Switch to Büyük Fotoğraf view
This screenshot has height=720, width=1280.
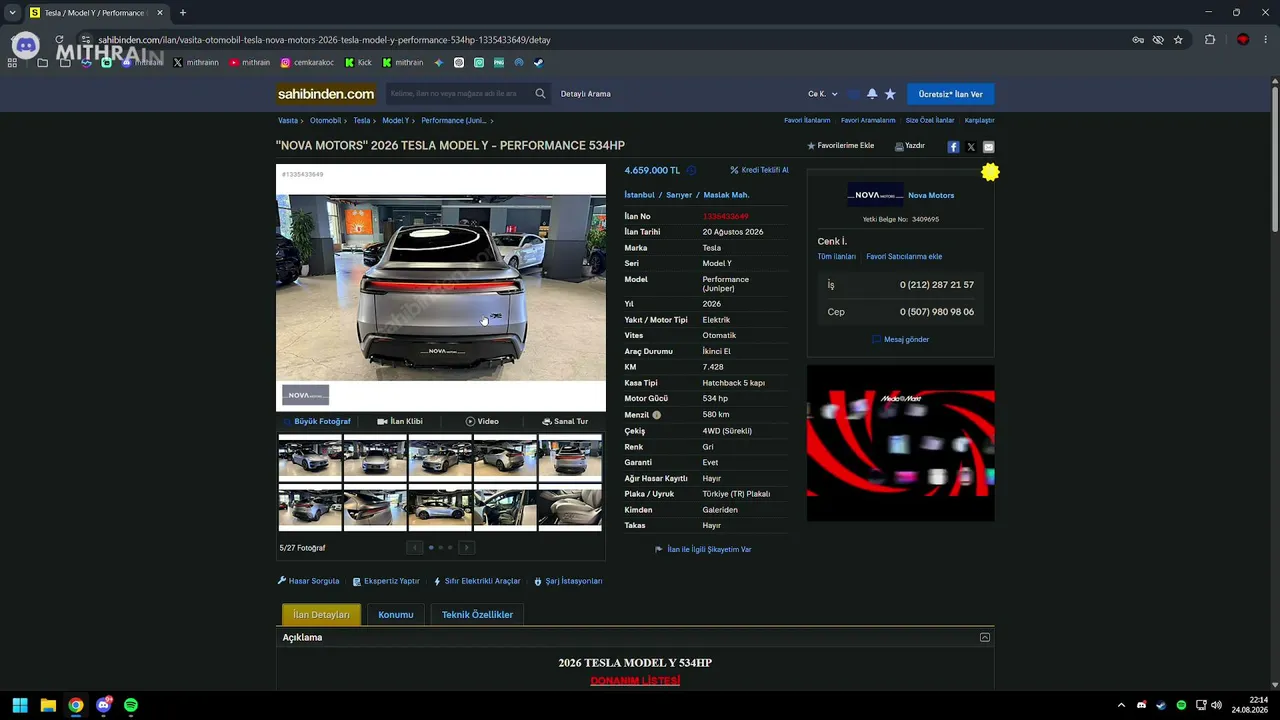[x=317, y=422]
